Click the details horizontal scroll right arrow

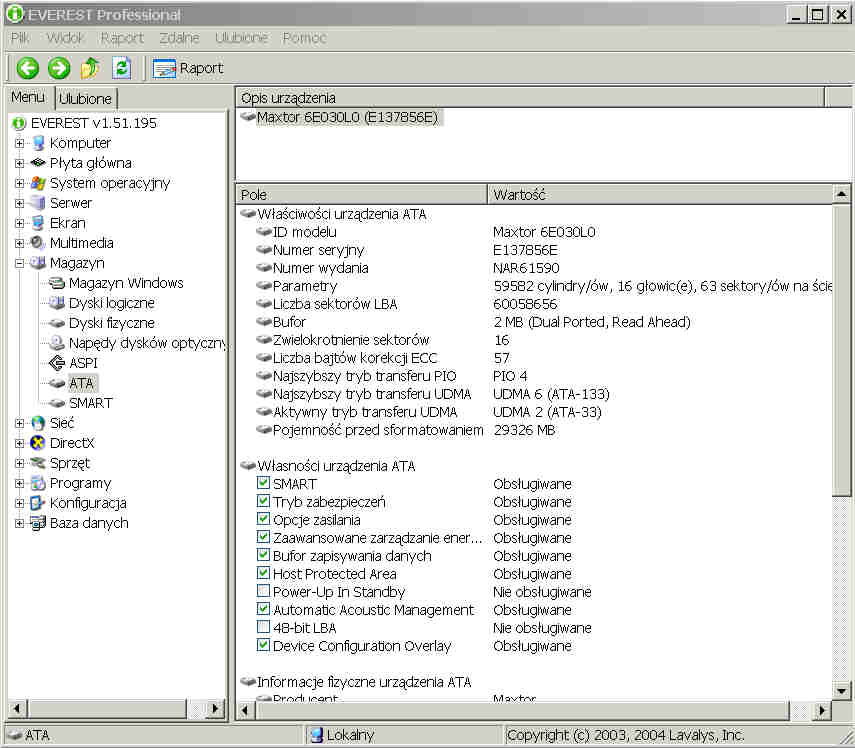822,710
